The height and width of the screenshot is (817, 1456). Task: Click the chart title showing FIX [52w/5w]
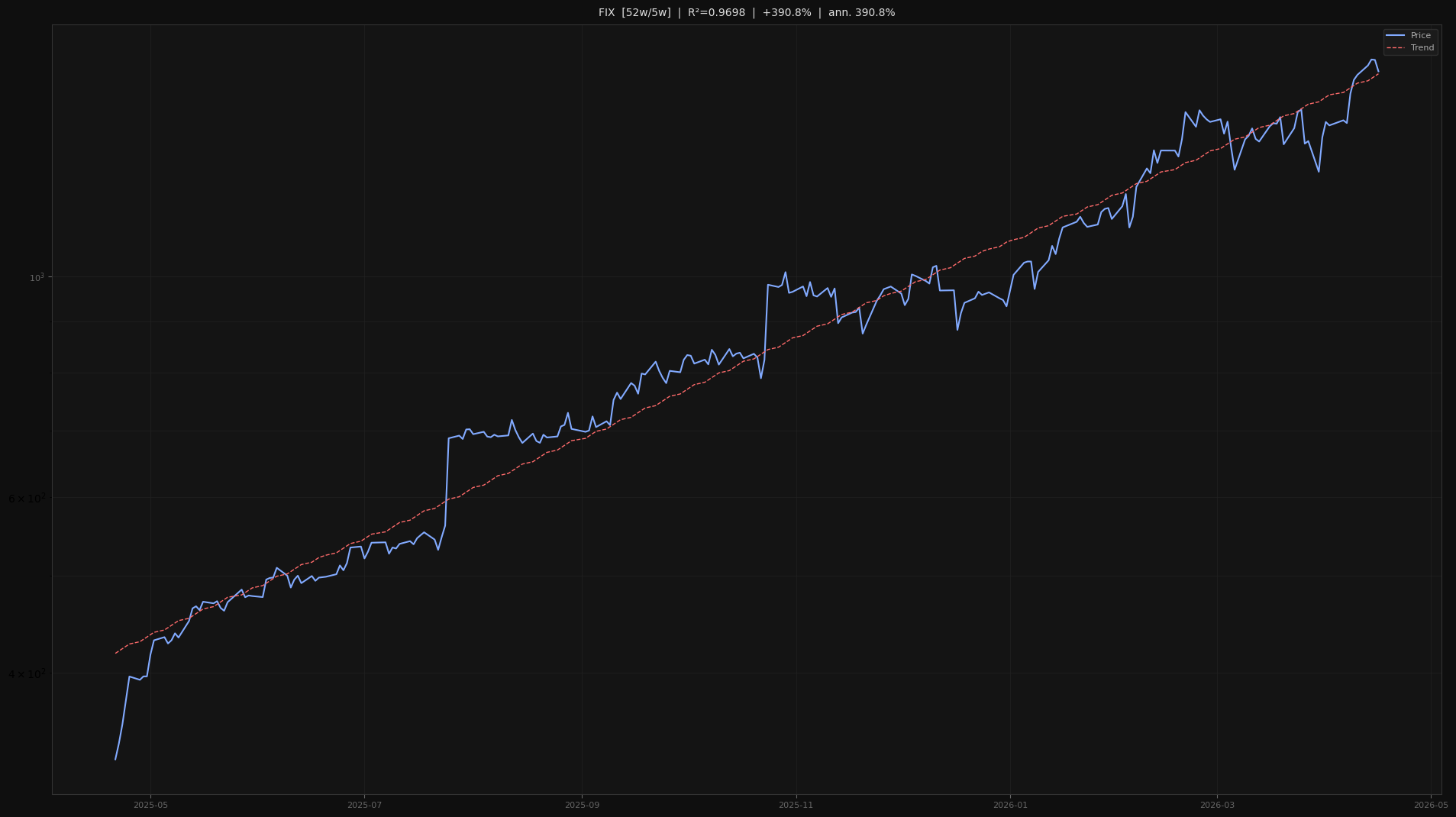click(634, 12)
